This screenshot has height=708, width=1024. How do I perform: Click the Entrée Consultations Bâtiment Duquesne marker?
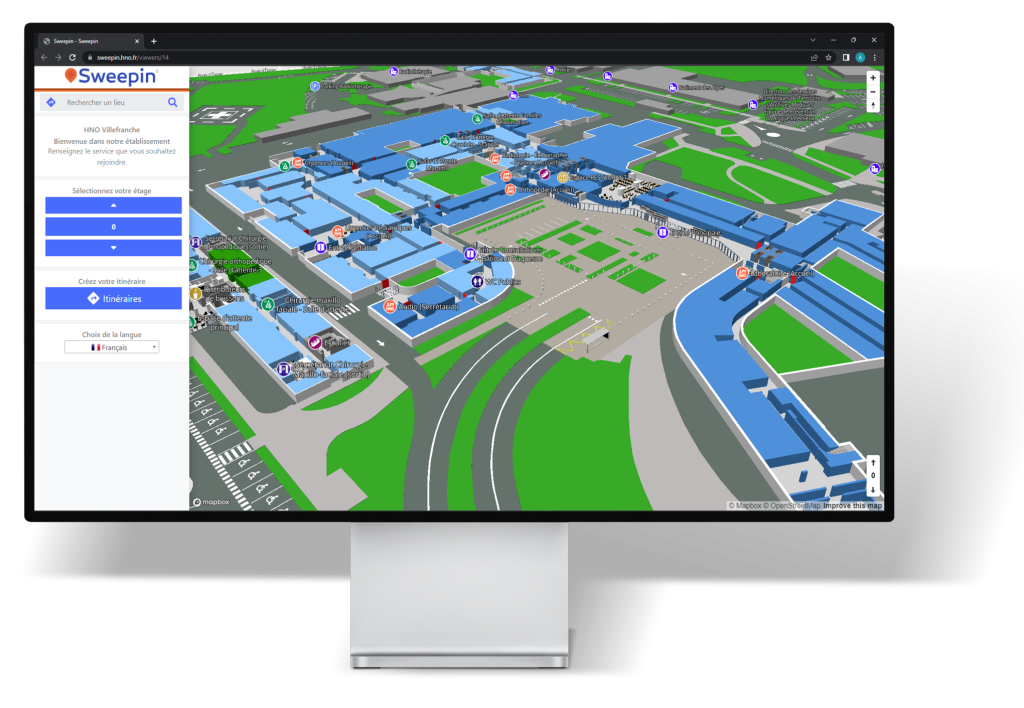pos(470,253)
